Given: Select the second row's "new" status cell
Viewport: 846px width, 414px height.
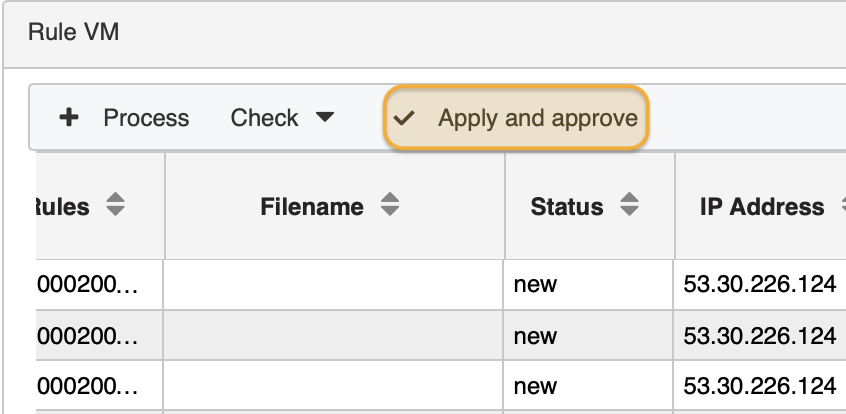Looking at the screenshot, I should click(535, 336).
